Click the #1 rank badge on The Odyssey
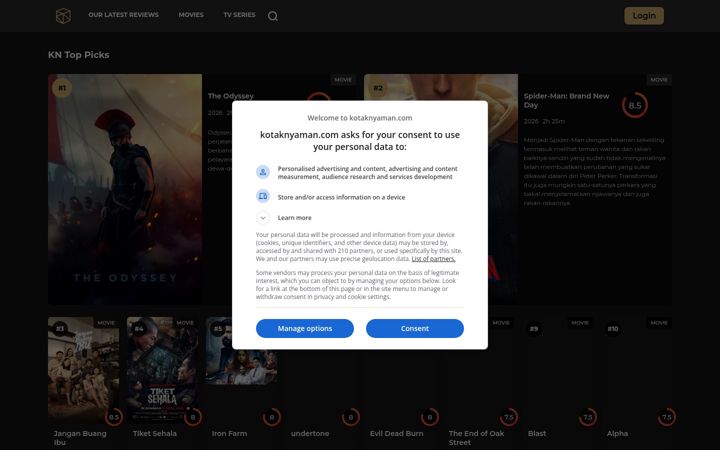Image resolution: width=720 pixels, height=450 pixels. [x=62, y=88]
